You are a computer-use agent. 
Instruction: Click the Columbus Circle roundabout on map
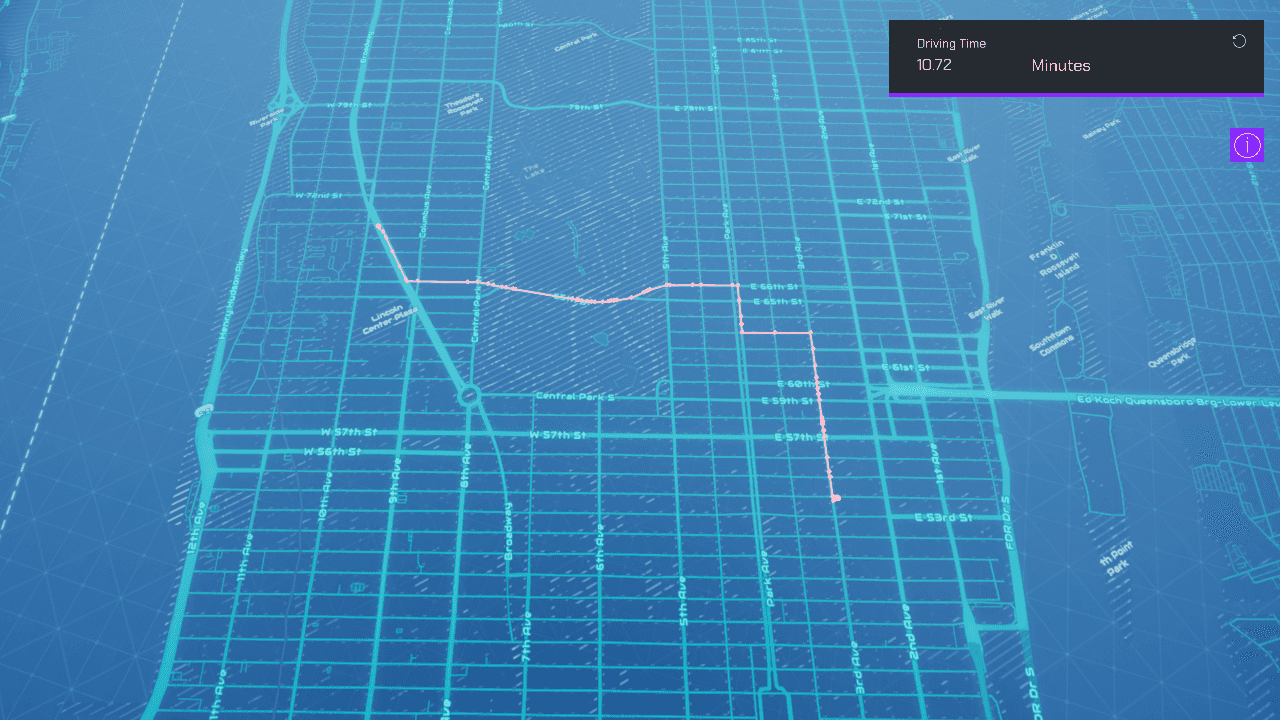(x=469, y=397)
